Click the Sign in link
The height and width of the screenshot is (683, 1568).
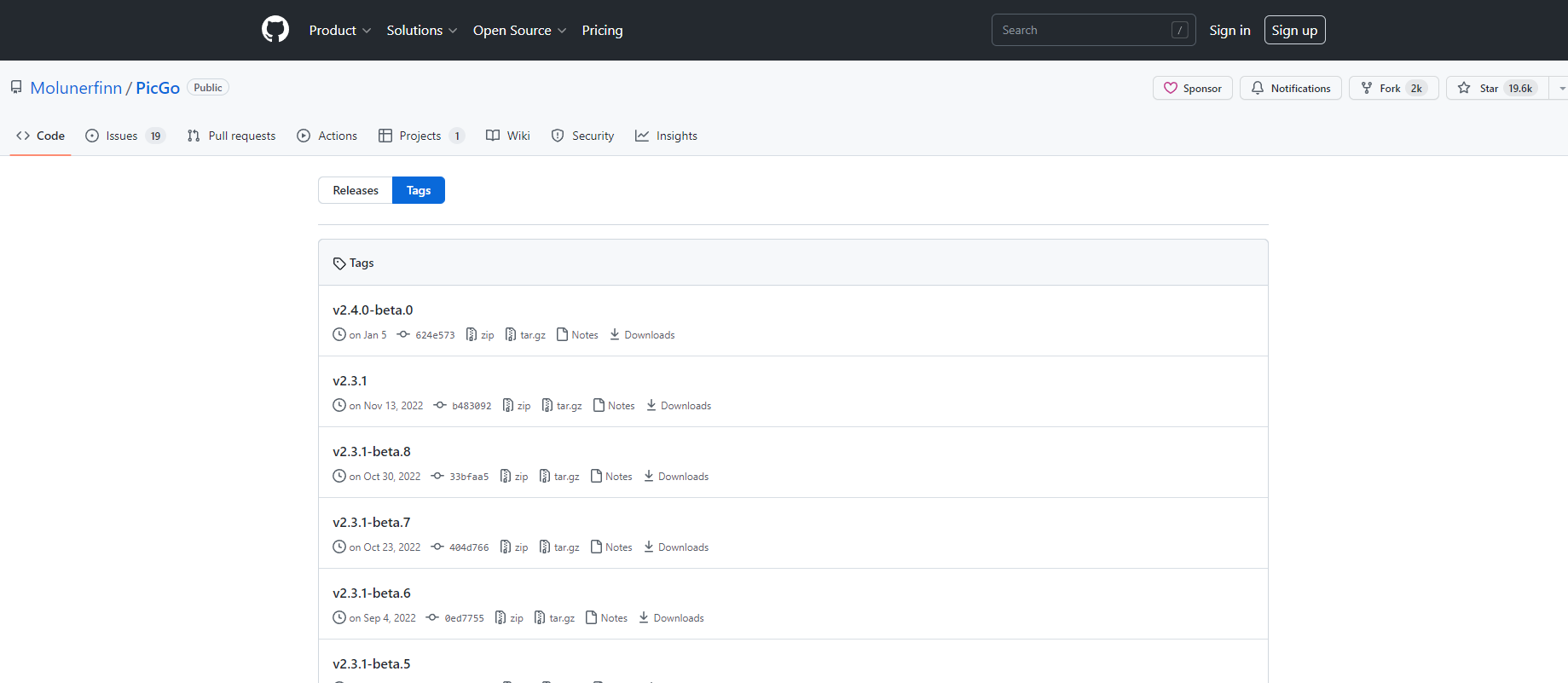[x=1230, y=30]
